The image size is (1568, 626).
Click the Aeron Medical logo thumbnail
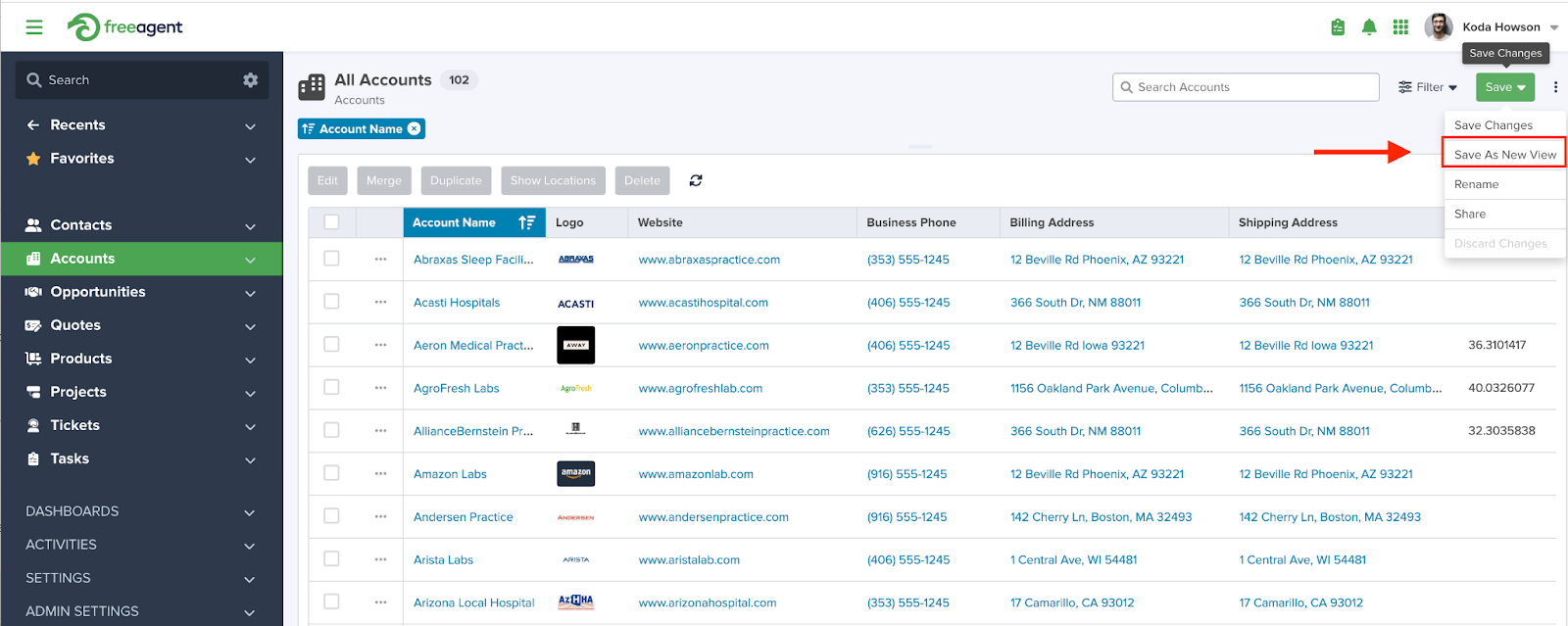576,345
